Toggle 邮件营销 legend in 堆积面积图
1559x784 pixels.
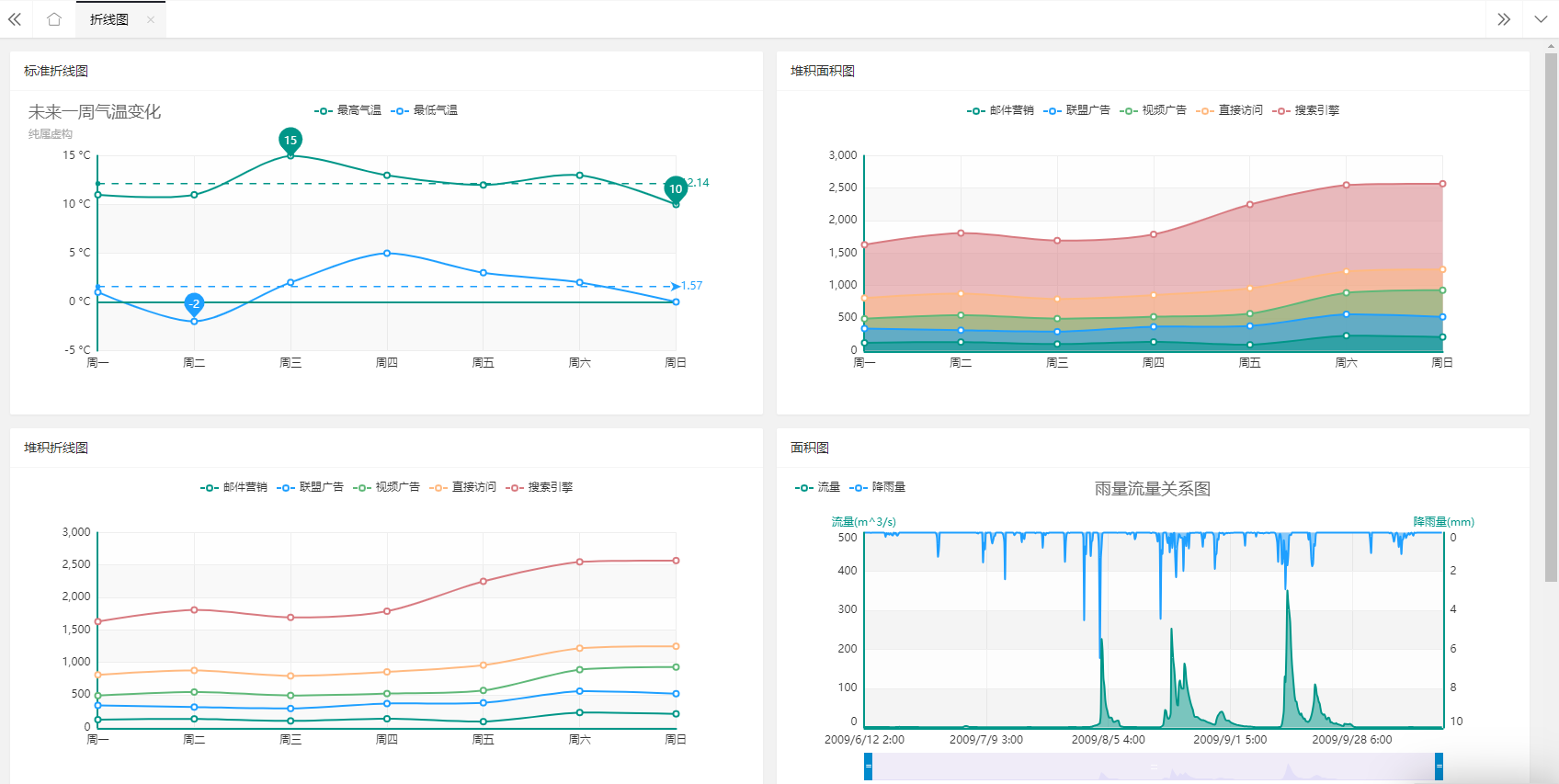click(1000, 110)
